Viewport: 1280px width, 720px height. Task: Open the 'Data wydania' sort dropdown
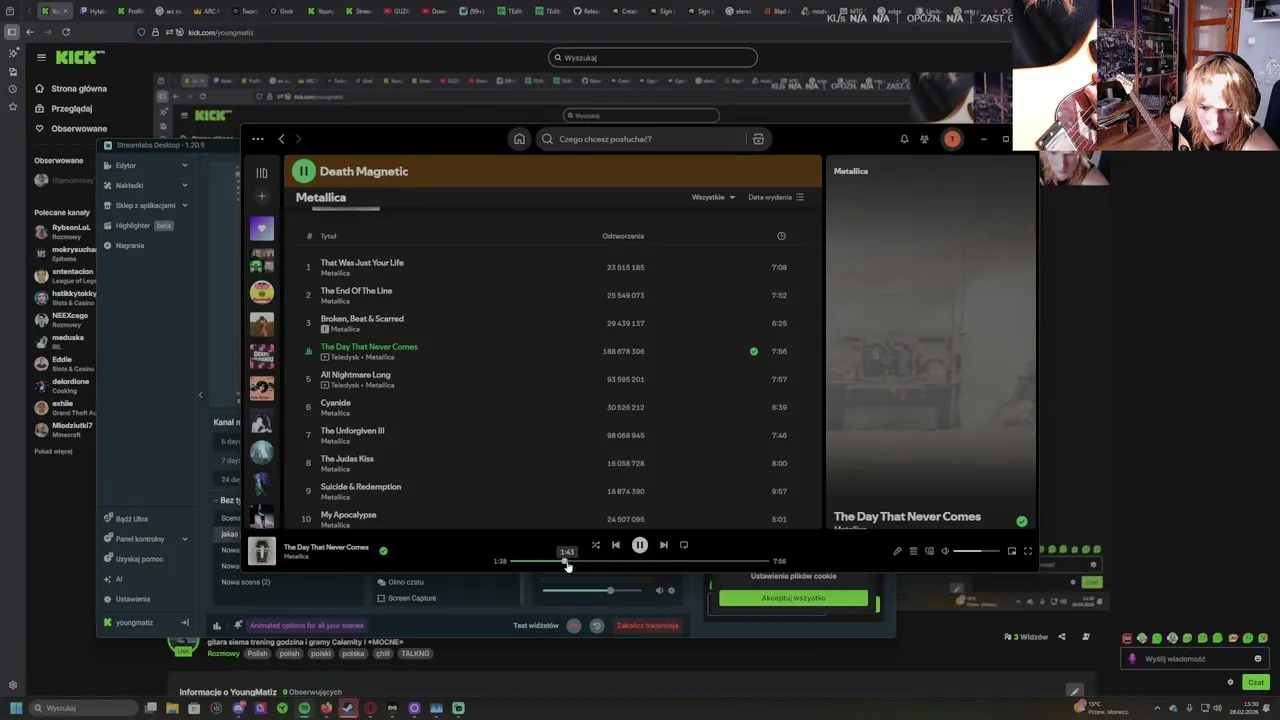[x=776, y=197]
